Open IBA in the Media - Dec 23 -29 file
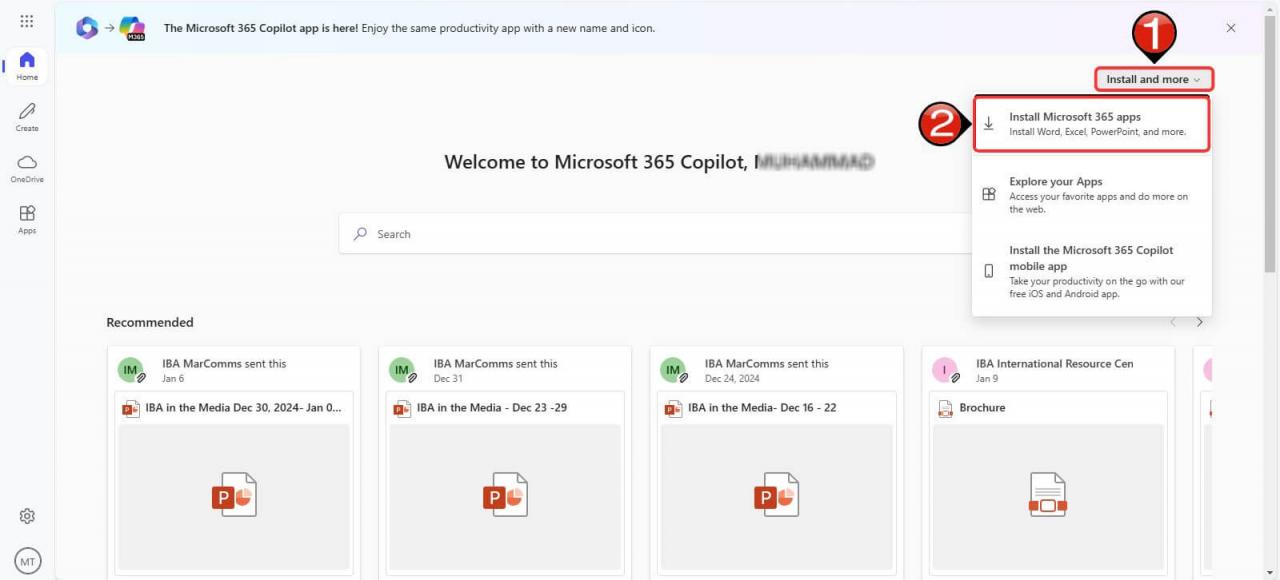The height and width of the screenshot is (580, 1280). click(492, 408)
